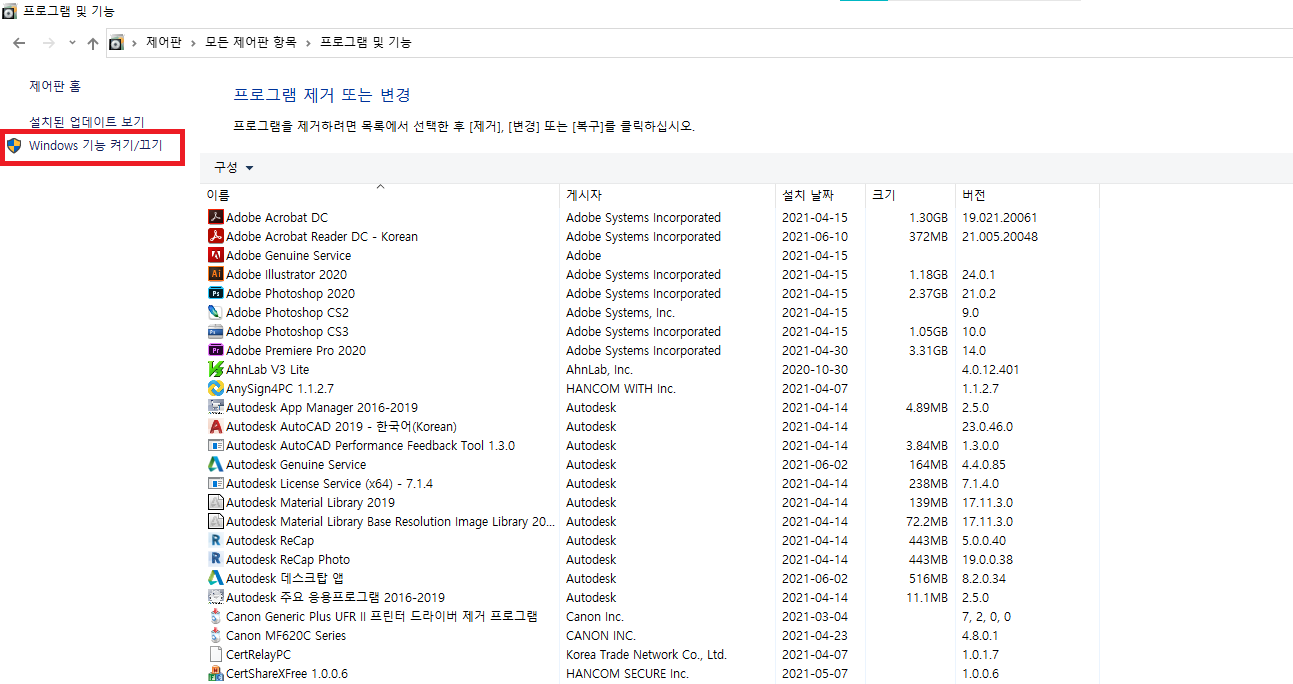Click the size value 3.31GB
Screen dimensions: 1293x684
pyautogui.click(x=928, y=350)
